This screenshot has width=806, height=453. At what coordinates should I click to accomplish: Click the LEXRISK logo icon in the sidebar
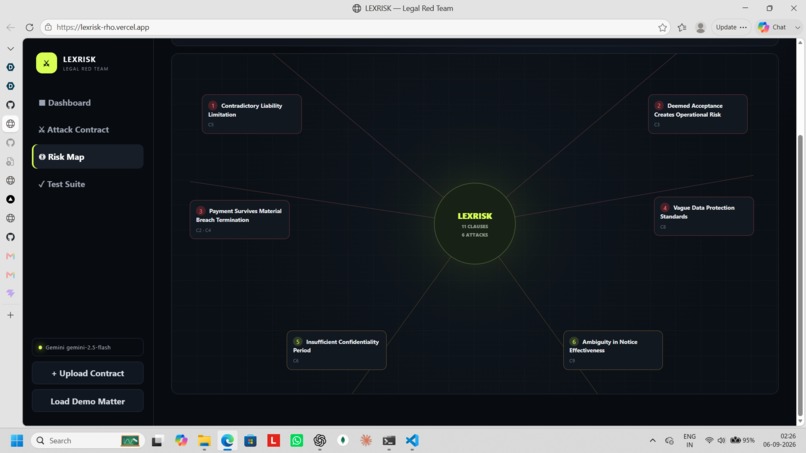click(x=46, y=63)
